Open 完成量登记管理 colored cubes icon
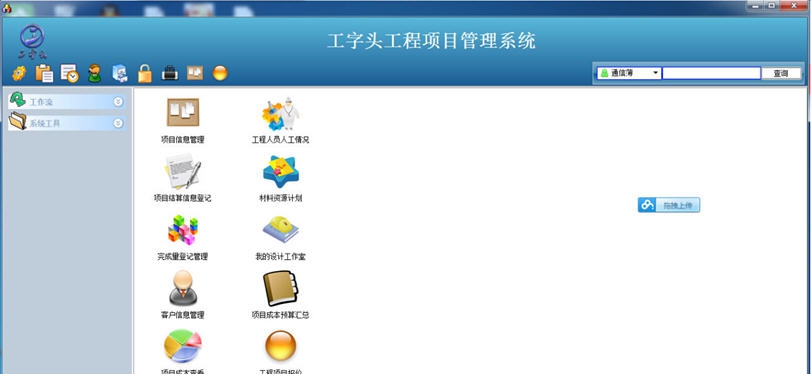Viewport: 811px width, 374px height. click(183, 230)
